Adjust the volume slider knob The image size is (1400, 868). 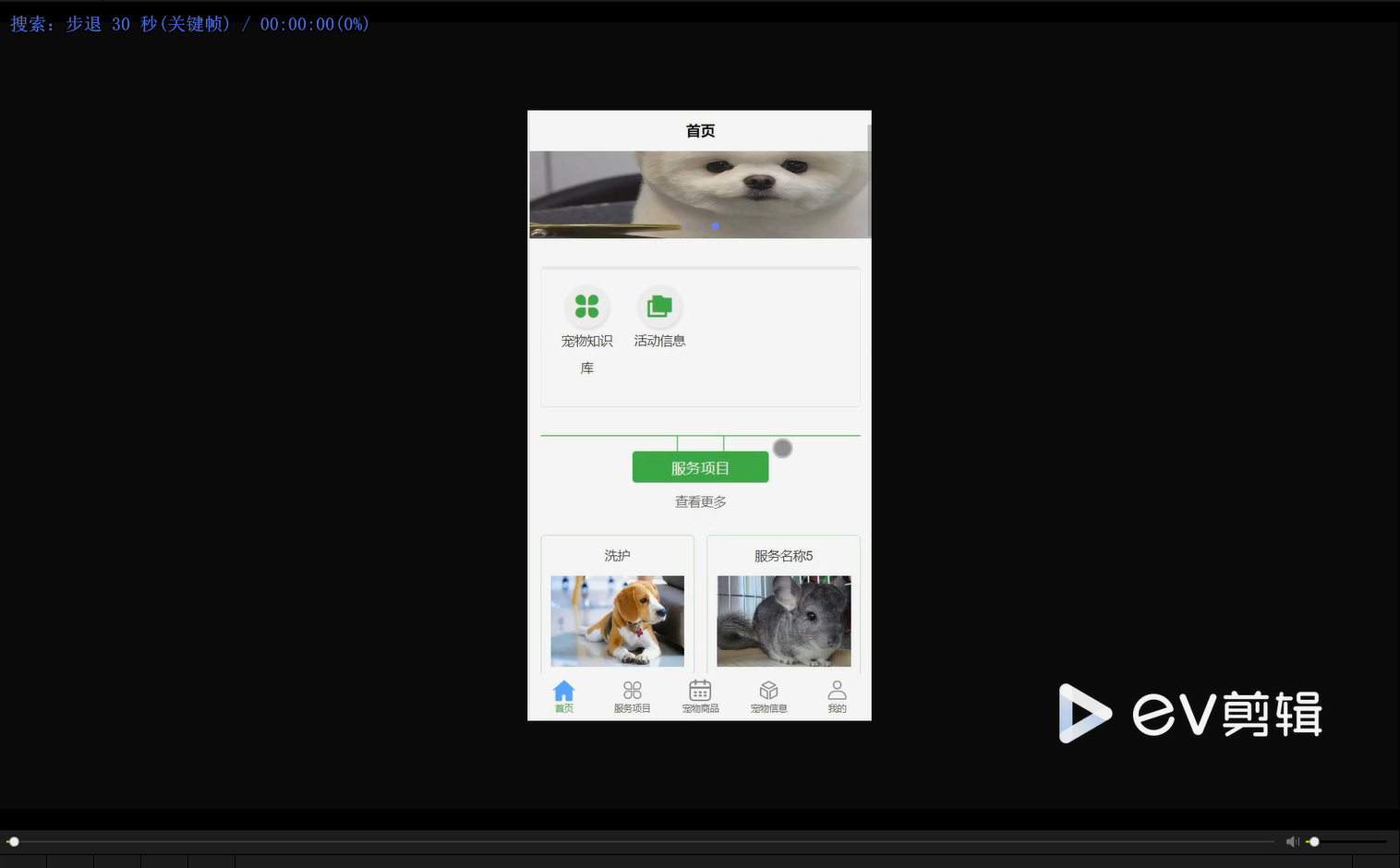[1314, 841]
